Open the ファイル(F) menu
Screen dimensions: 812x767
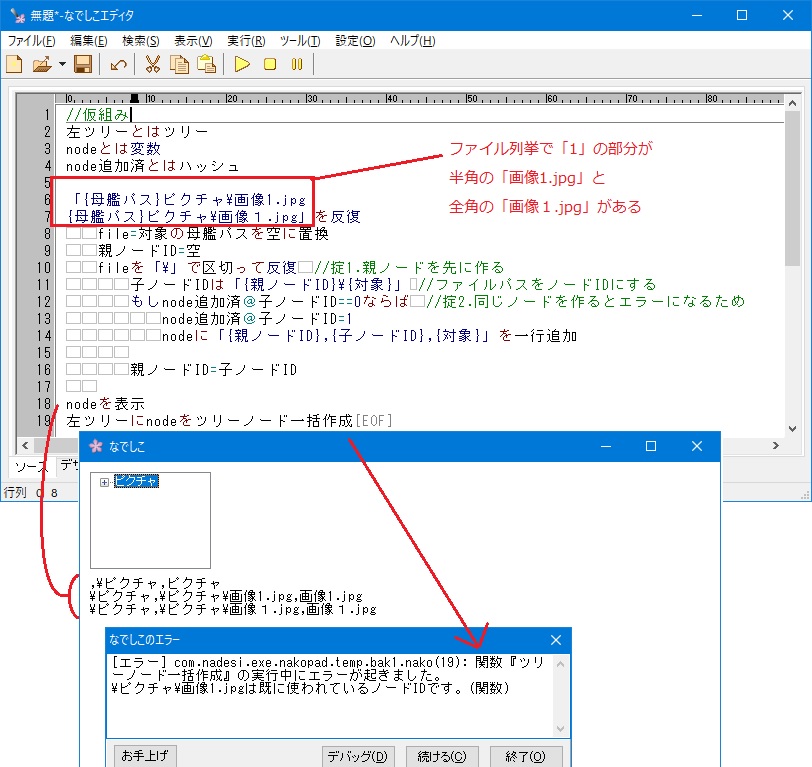[x=31, y=40]
